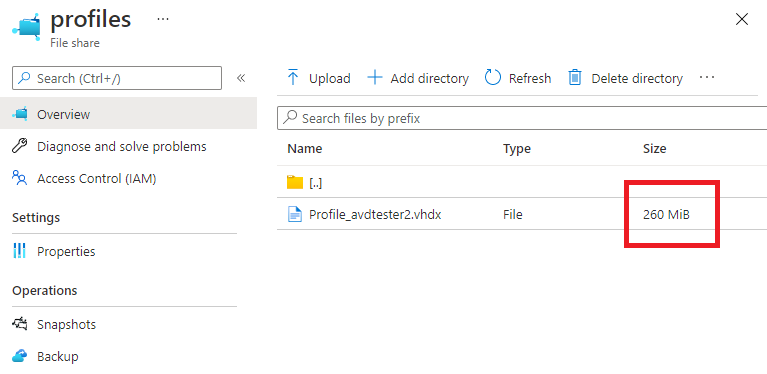This screenshot has height=374, width=767.
Task: Click the Properties bars icon
Action: 20,251
